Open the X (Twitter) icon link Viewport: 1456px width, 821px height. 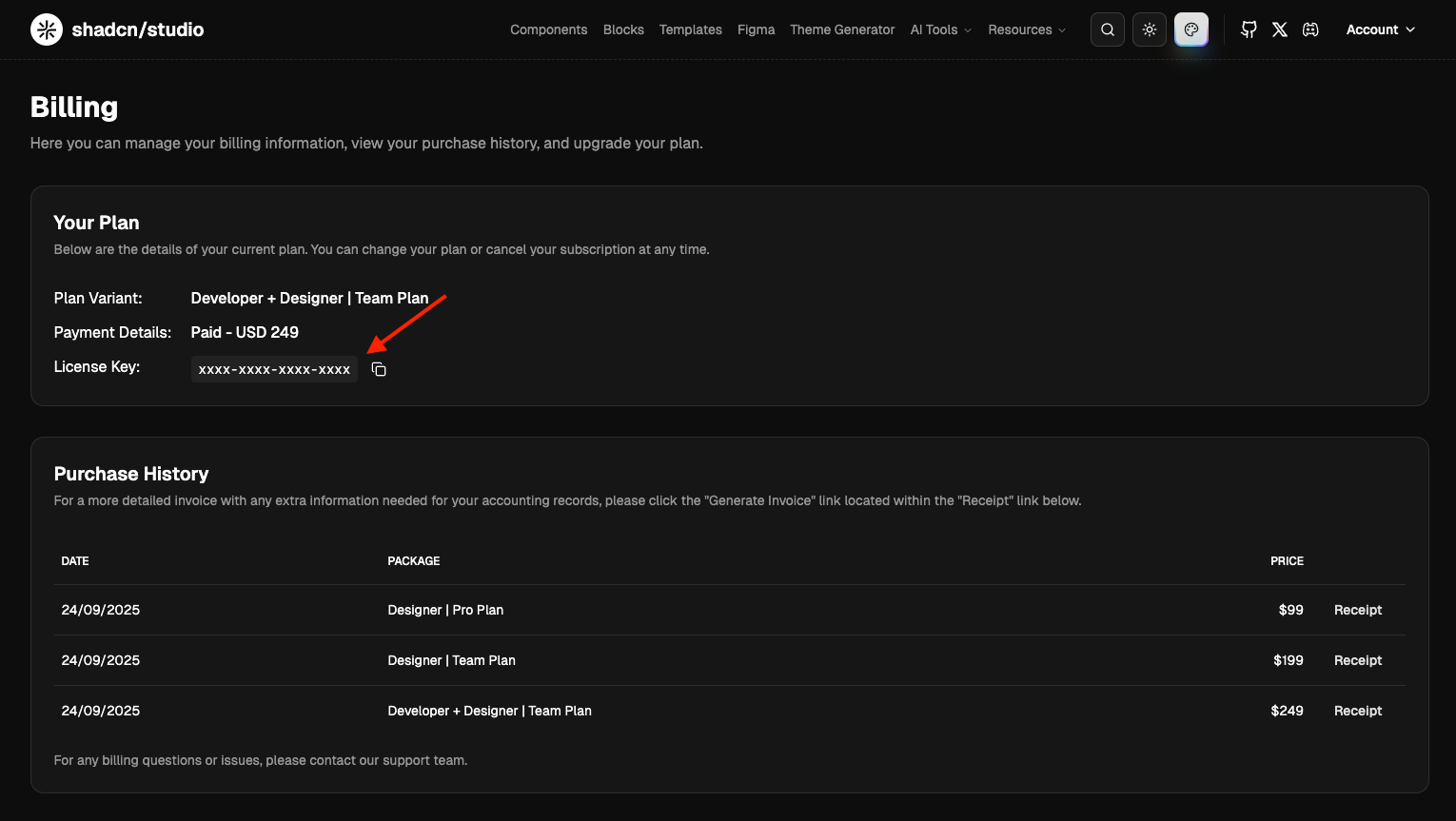click(1280, 29)
